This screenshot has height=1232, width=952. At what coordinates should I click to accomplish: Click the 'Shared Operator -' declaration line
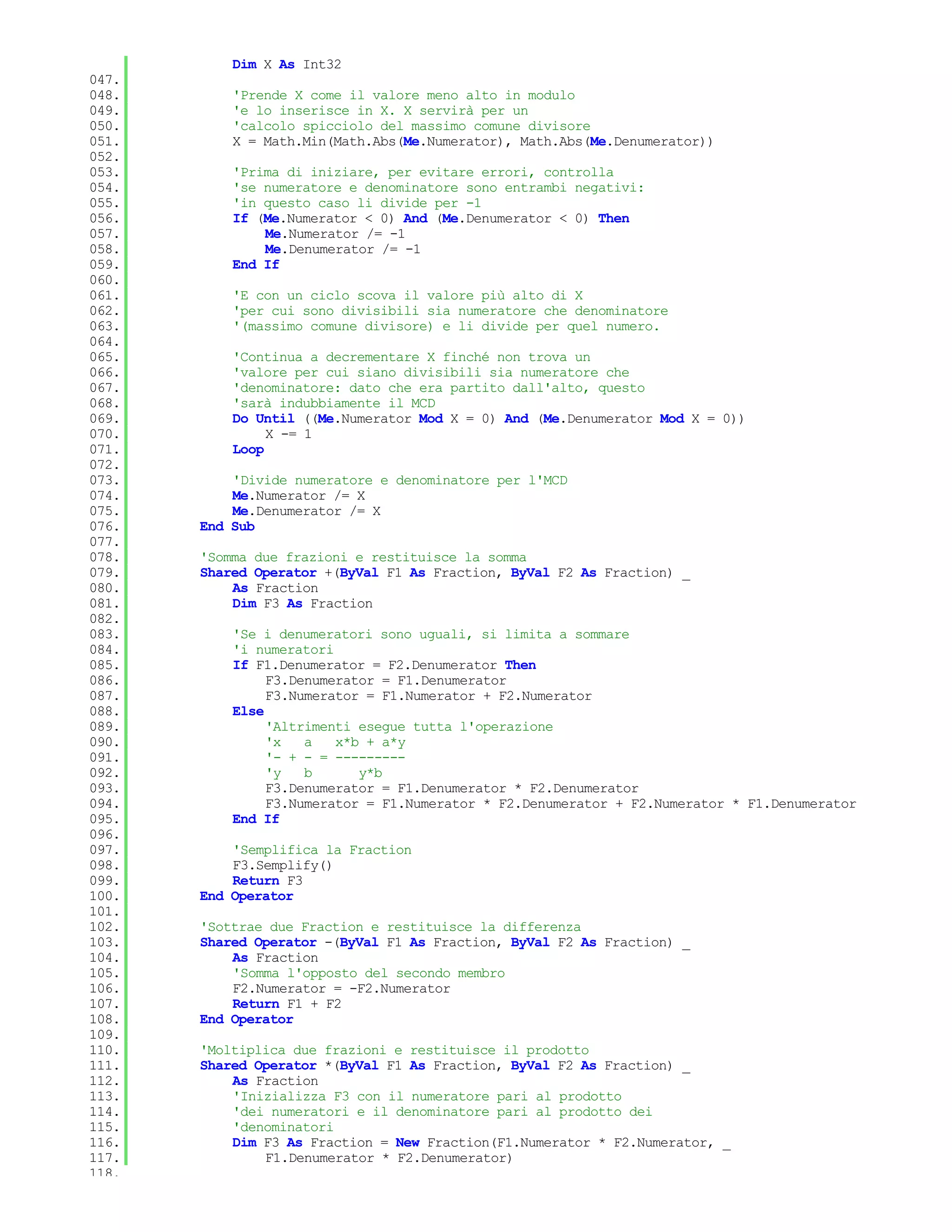tap(445, 943)
